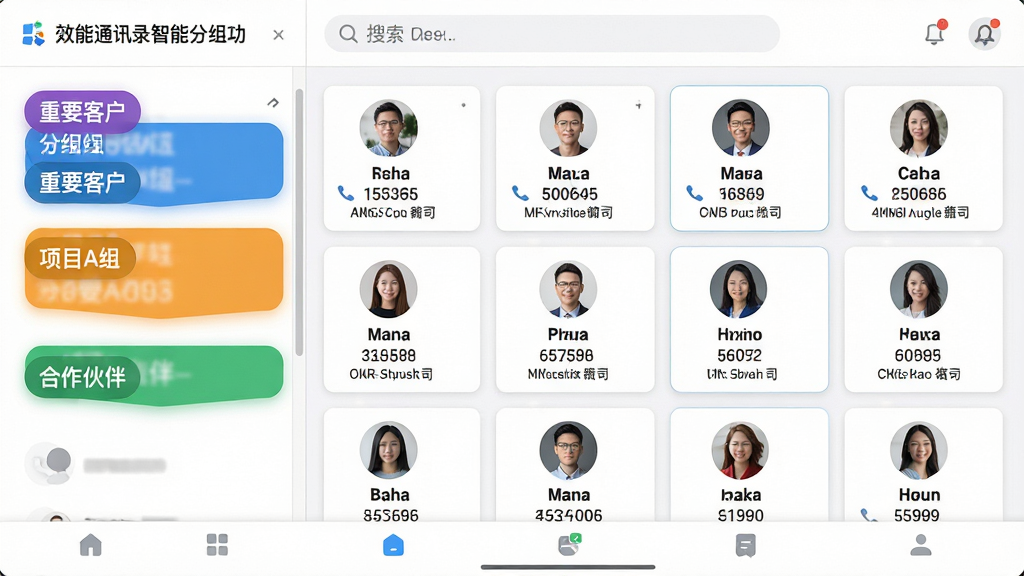Close the 效能通讯录智能分组功 title with the X
The image size is (1024, 576).
pyautogui.click(x=278, y=35)
